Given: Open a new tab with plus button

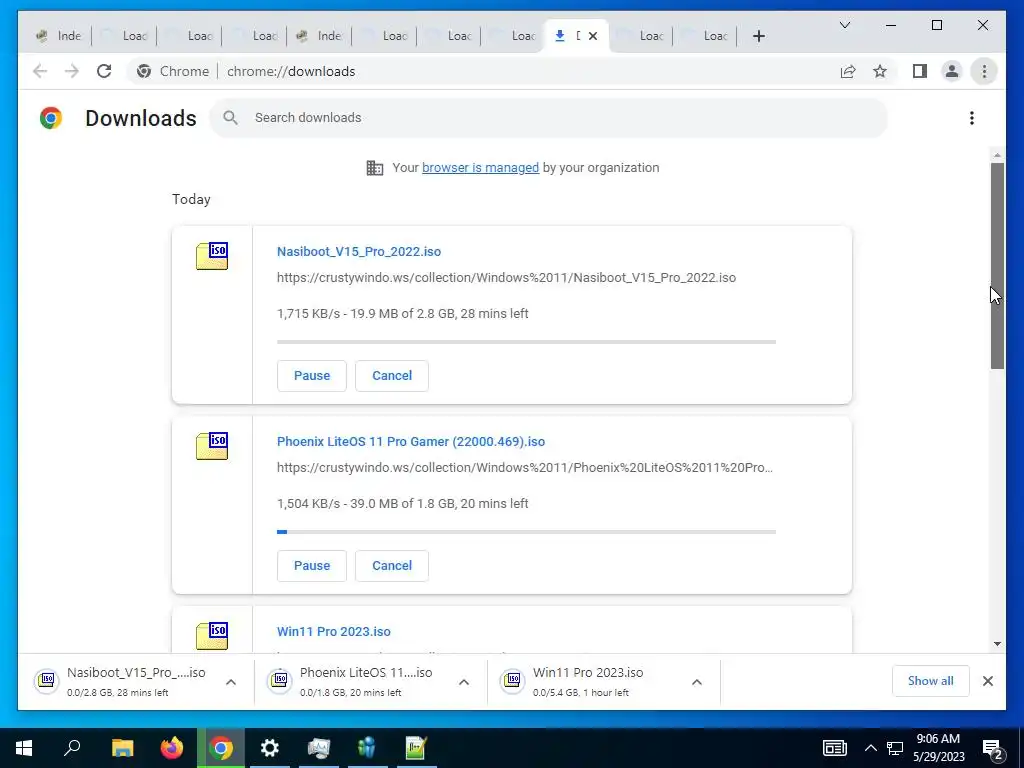Looking at the screenshot, I should click(x=758, y=36).
